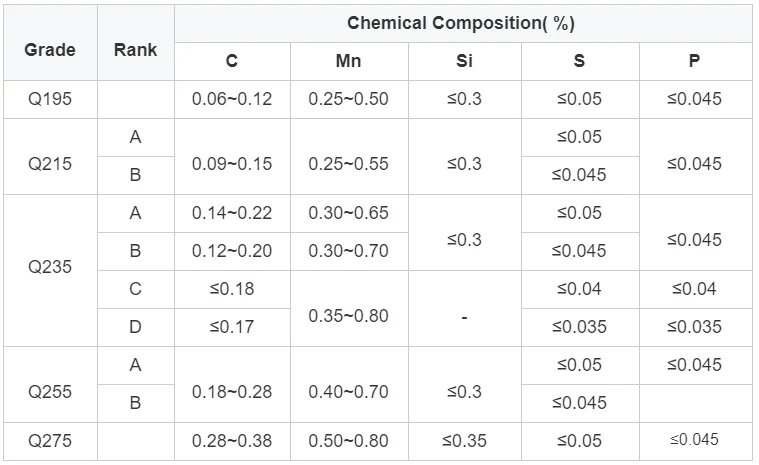The height and width of the screenshot is (465, 759).
Task: Select the Q235 grade cell
Action: [49, 268]
